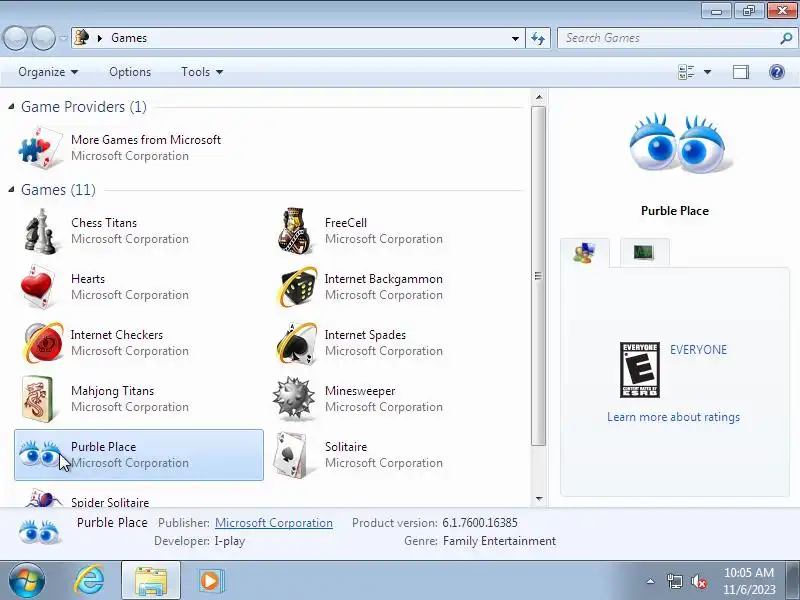The image size is (800, 600).
Task: Click the Hearts game icon
Action: [x=38, y=287]
